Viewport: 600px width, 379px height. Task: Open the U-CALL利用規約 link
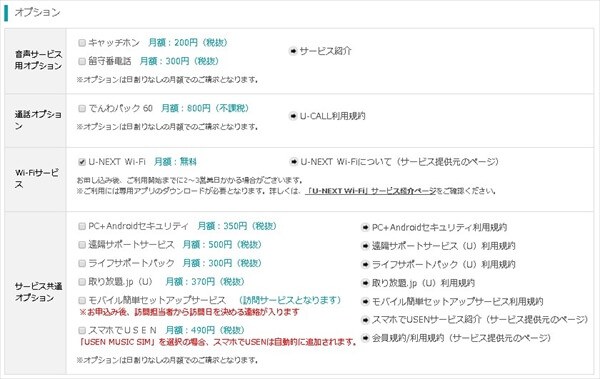pos(333,116)
